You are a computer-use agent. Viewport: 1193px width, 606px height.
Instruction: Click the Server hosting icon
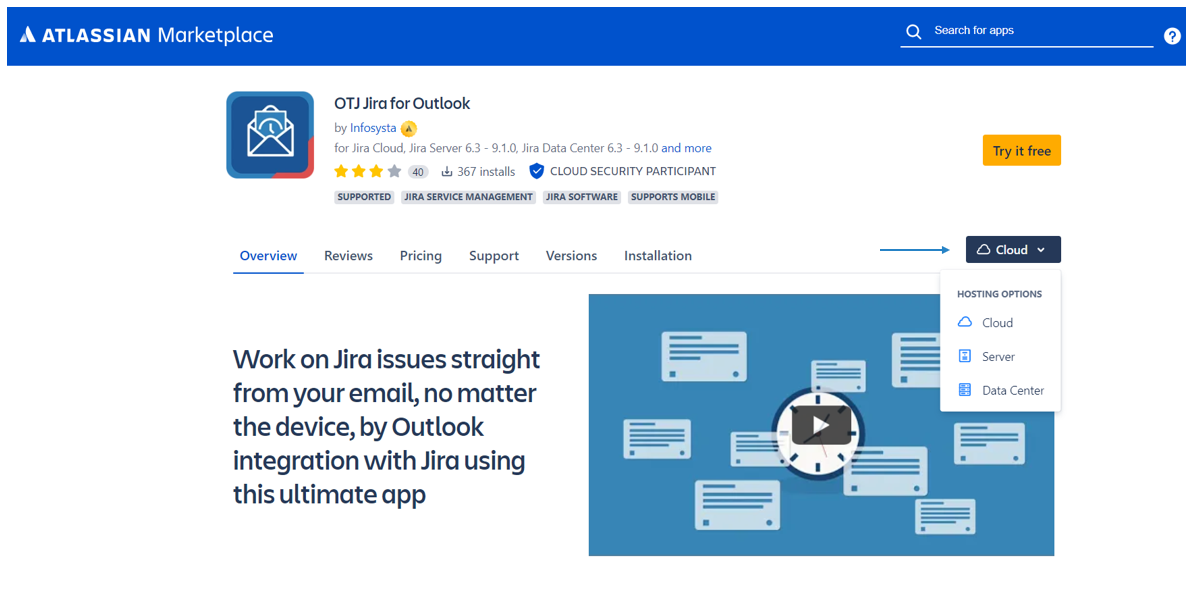click(965, 356)
